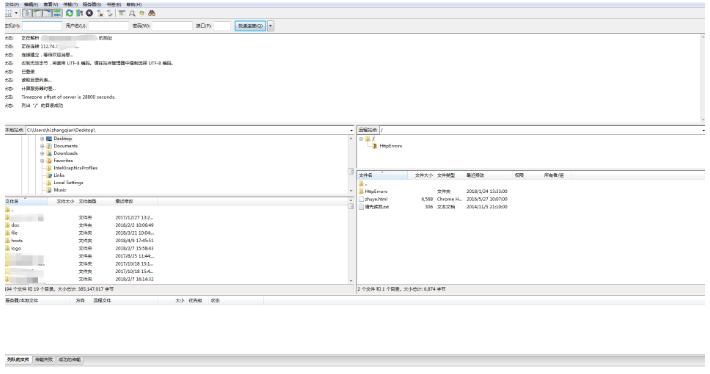Switch to the 传输失败 failed transfers tab
This screenshot has width=710, height=374.
[x=44, y=360]
